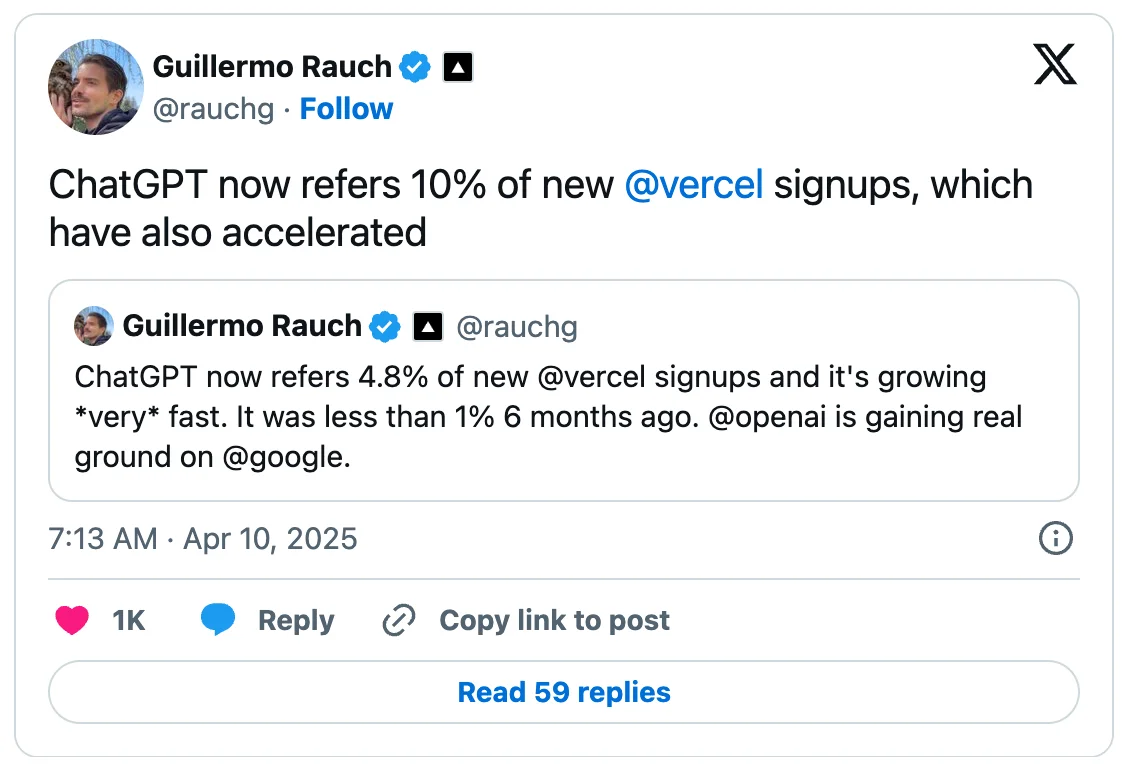Click the timestamp Apr 10, 2025
Screen dimensions: 1132x772
click(x=270, y=539)
